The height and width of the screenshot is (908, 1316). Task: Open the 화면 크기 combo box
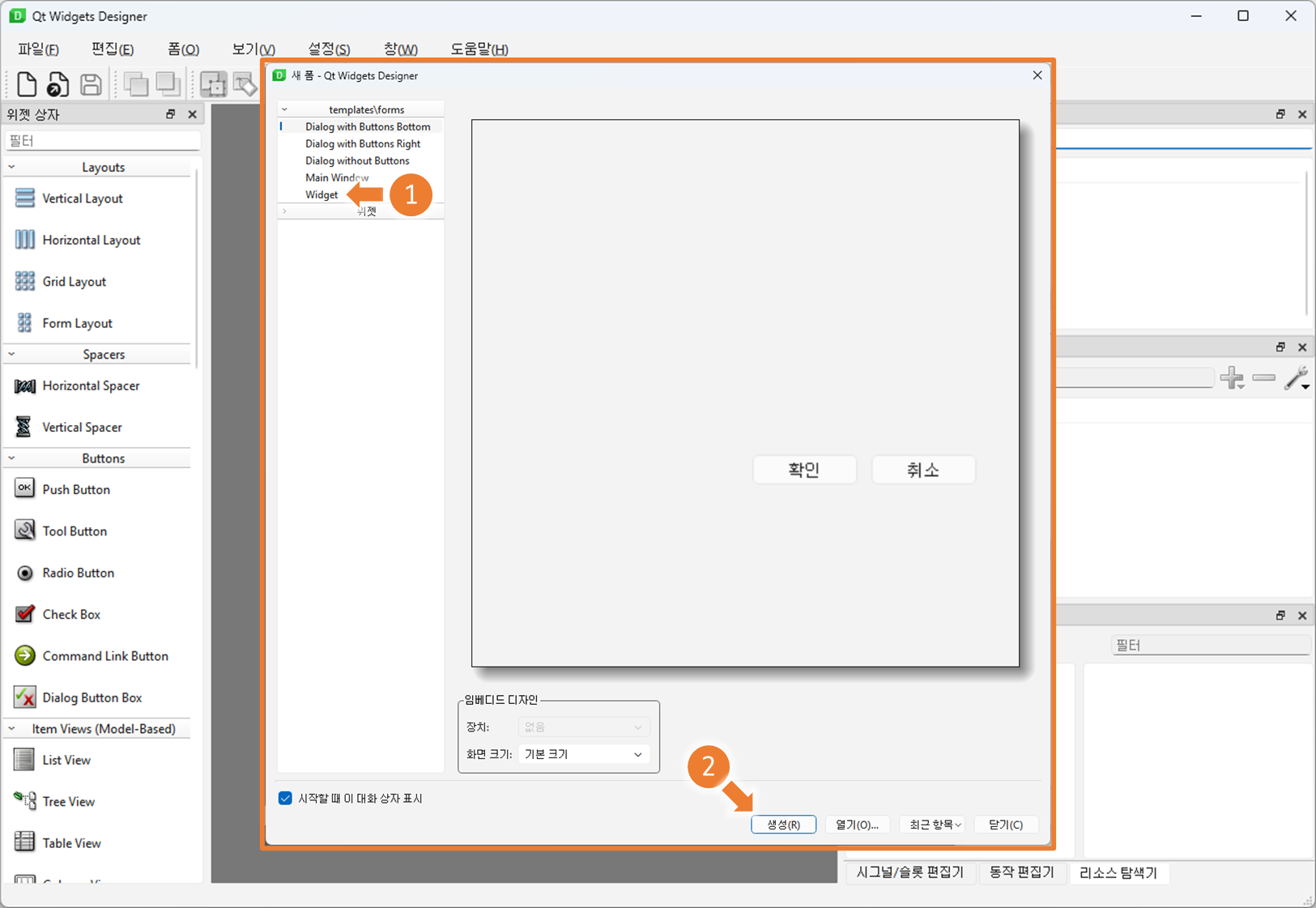pos(584,754)
